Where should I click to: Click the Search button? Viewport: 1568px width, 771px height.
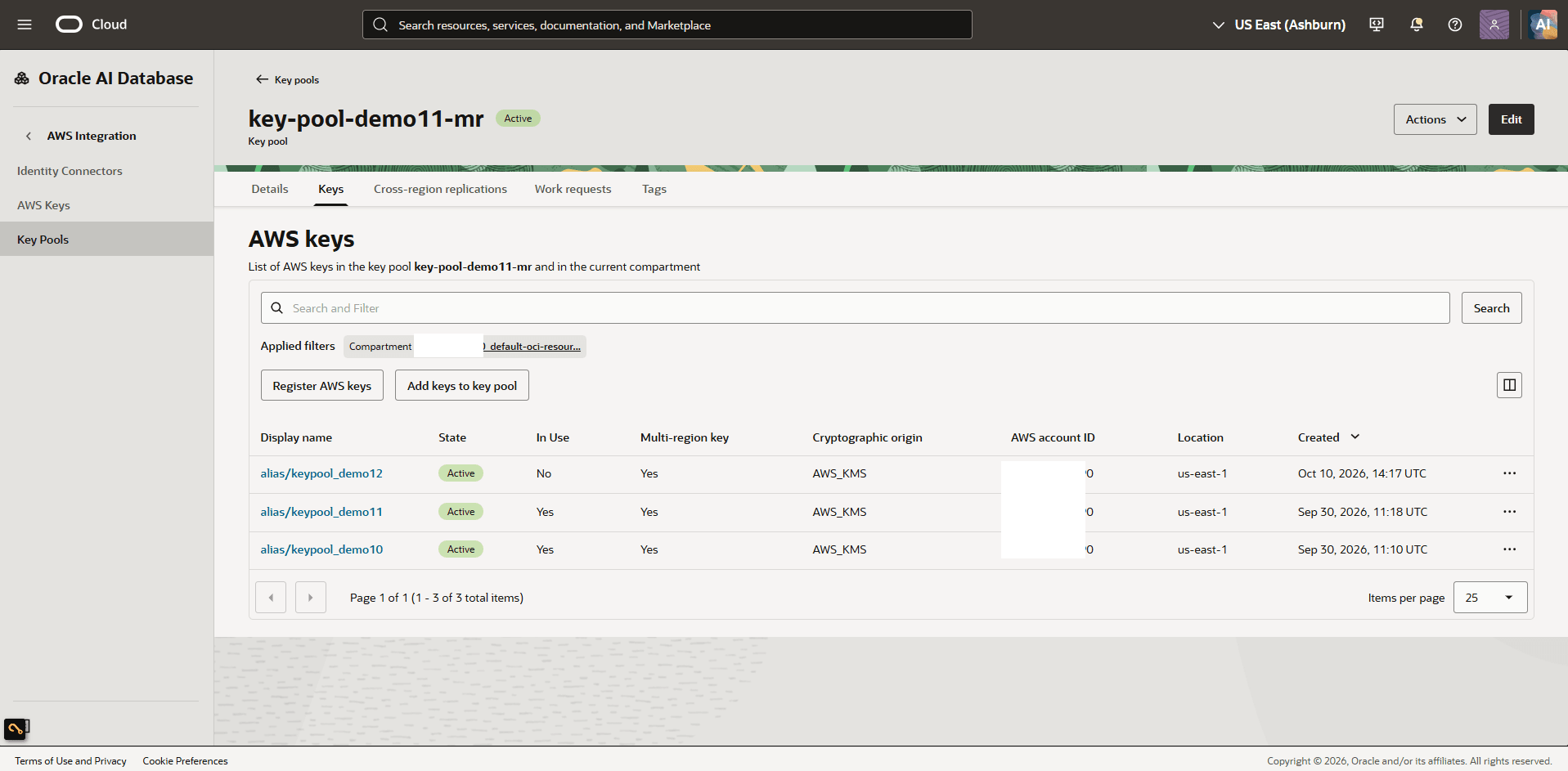pos(1491,308)
